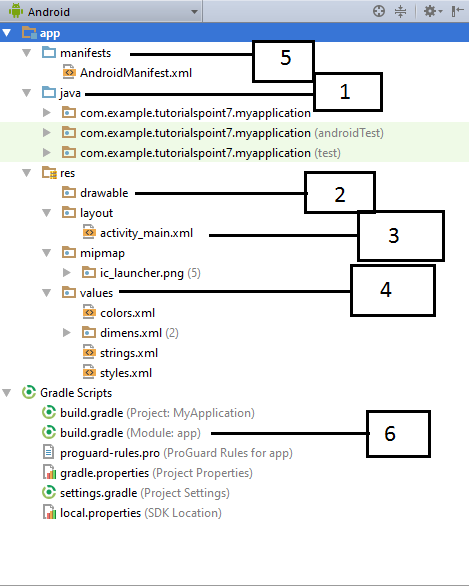Click the collapse all icon in toolbar
The width and height of the screenshot is (469, 586).
400,11
